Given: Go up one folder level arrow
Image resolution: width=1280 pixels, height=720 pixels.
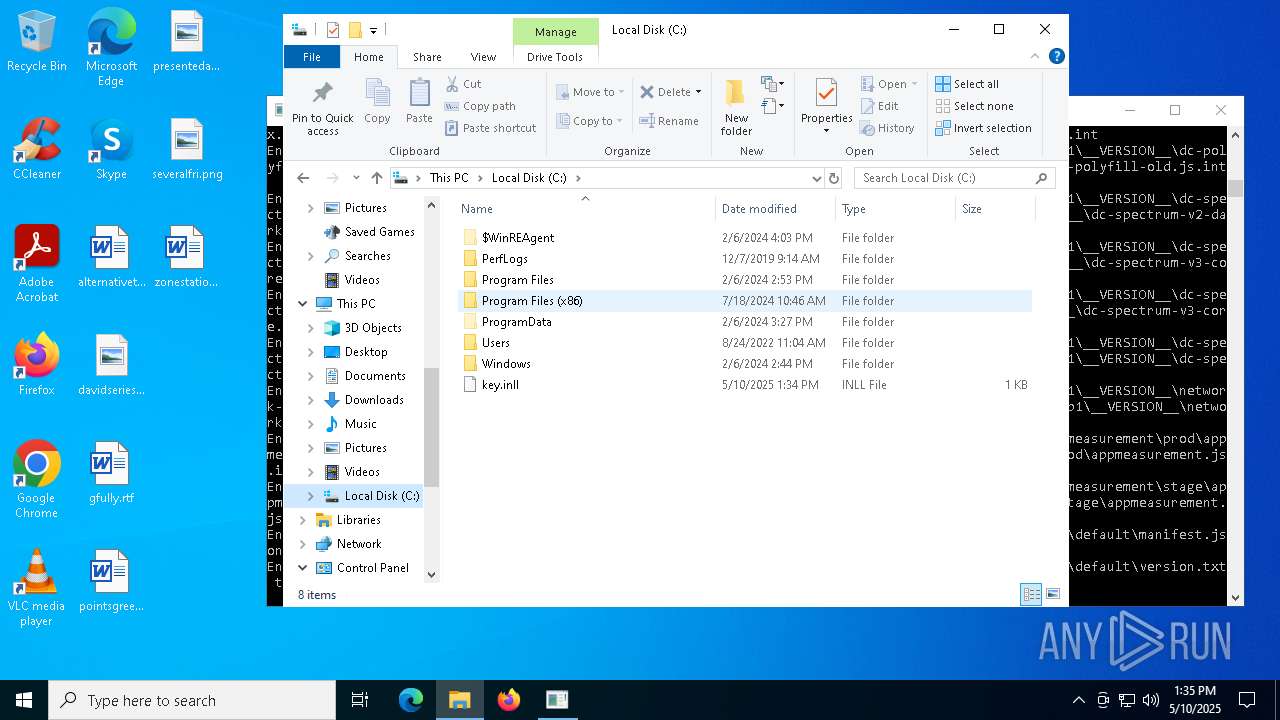Looking at the screenshot, I should (376, 178).
